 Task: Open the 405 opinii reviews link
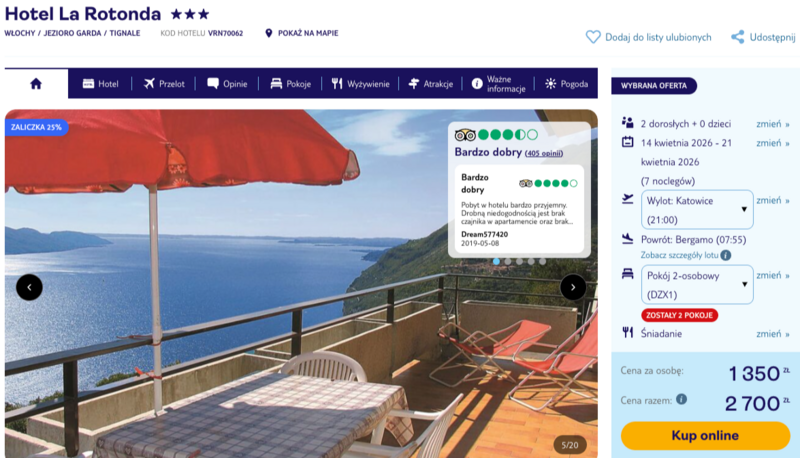[x=544, y=153]
